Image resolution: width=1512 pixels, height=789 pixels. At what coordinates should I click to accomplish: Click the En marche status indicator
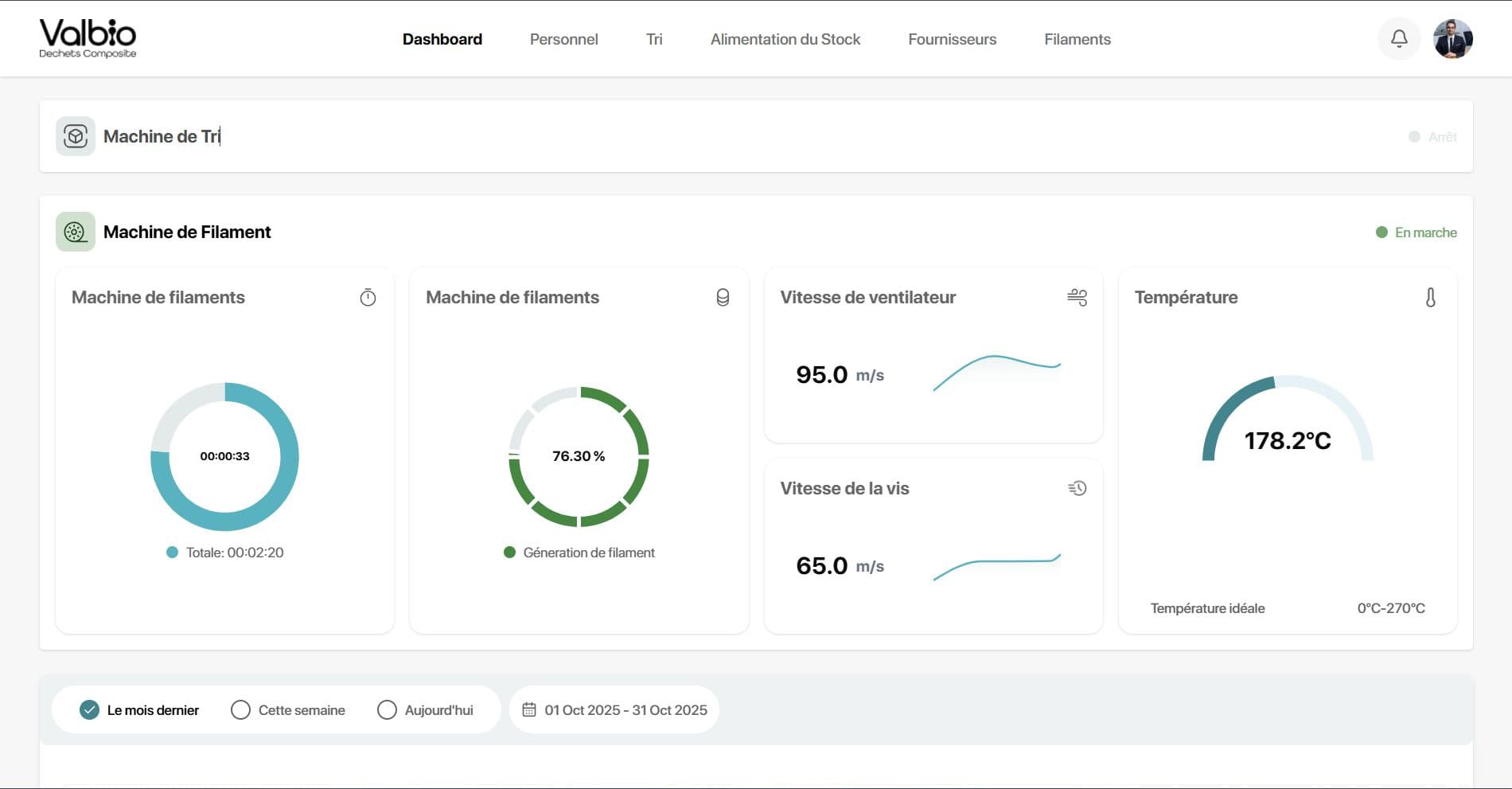click(x=1417, y=232)
